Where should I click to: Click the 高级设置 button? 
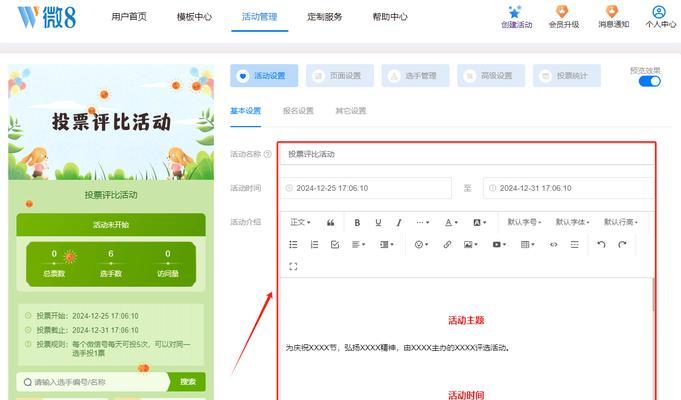(491, 76)
